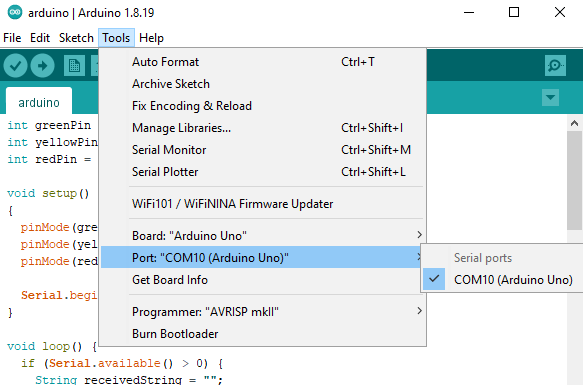Click "void loop()" in the code
The image size is (583, 385).
click(44, 346)
